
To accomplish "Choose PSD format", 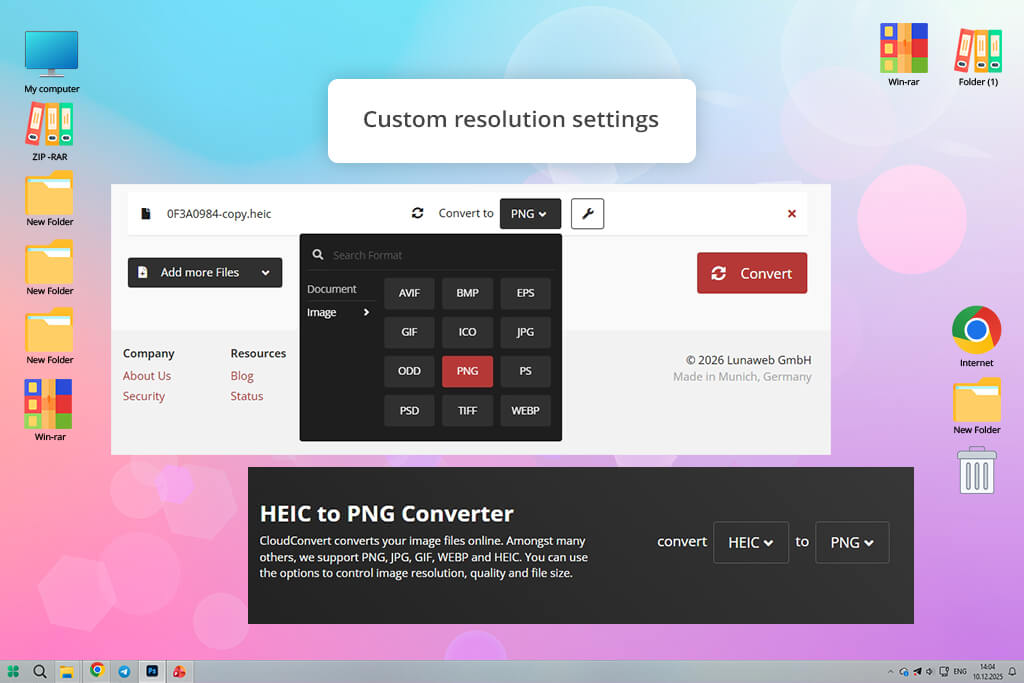I will click(409, 411).
